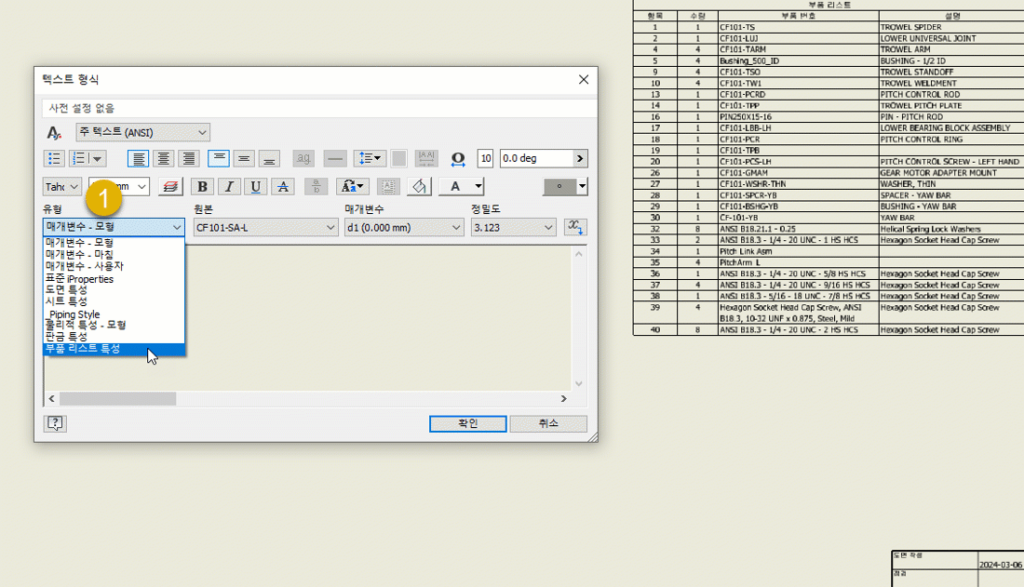Select '부품 리스트 특성' from the list

[x=114, y=349]
